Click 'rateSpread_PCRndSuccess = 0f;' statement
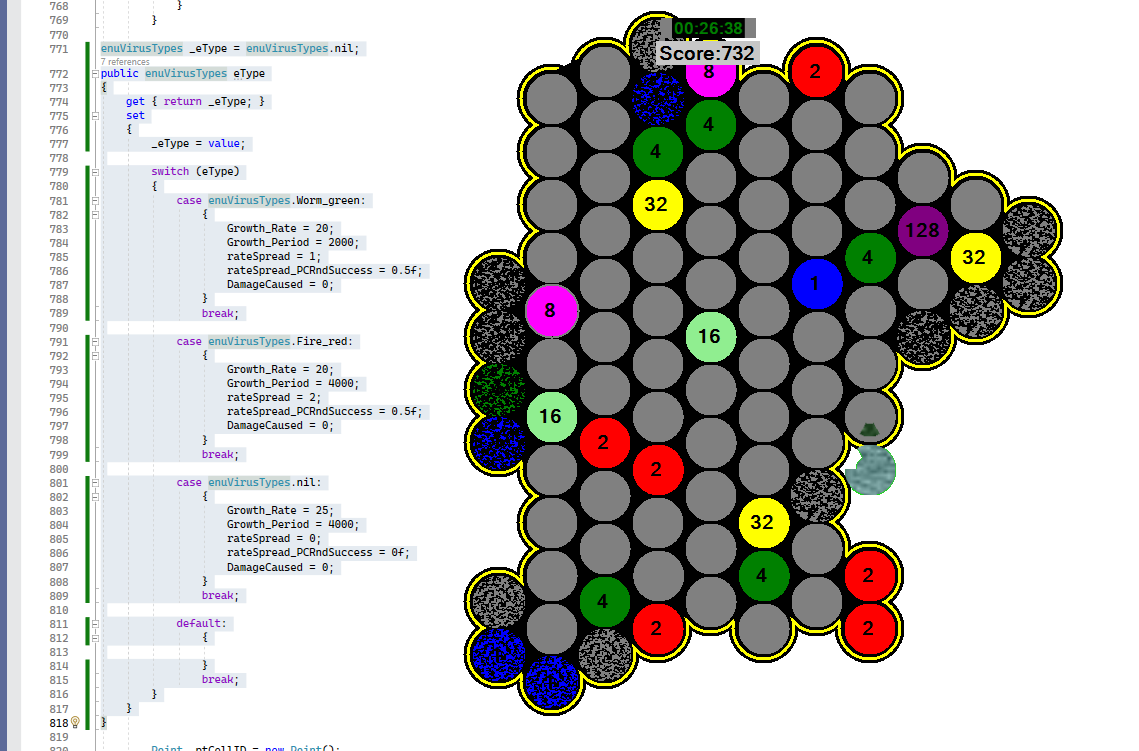 318,553
